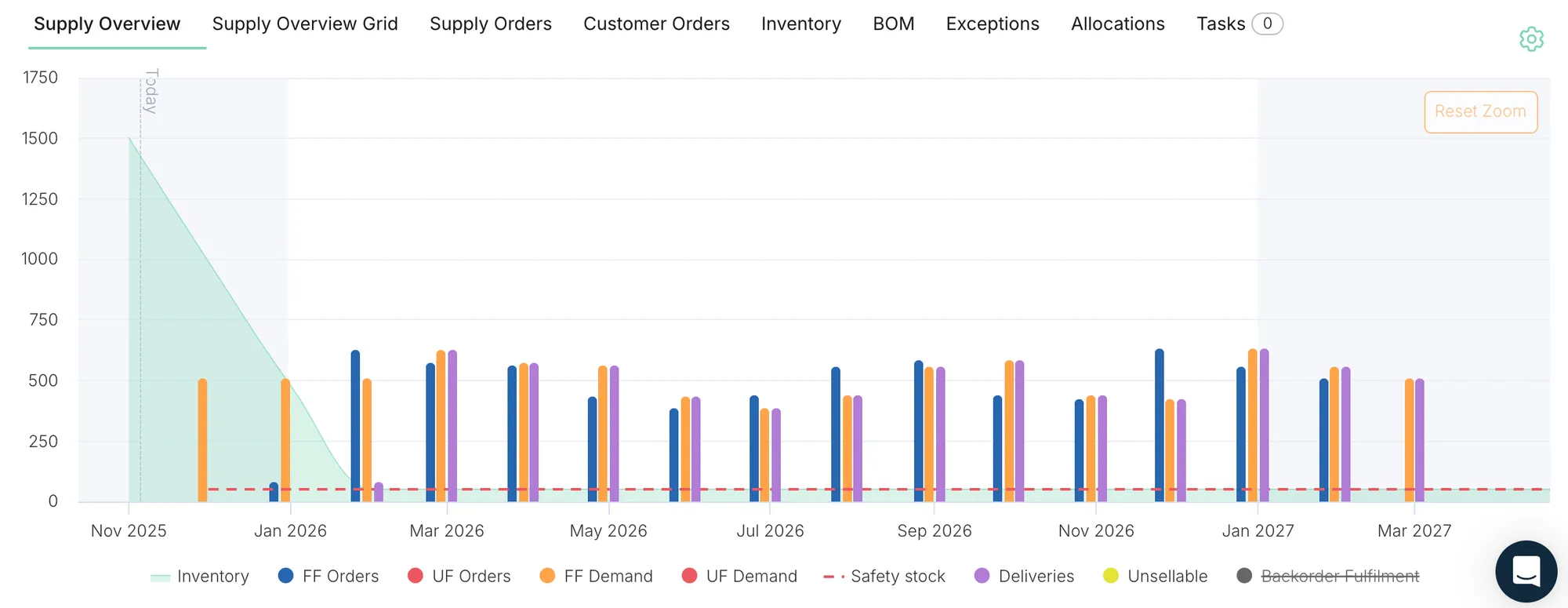The image size is (1568, 608).
Task: Show the Backorder Fulfilment legend series
Action: [x=1327, y=577]
